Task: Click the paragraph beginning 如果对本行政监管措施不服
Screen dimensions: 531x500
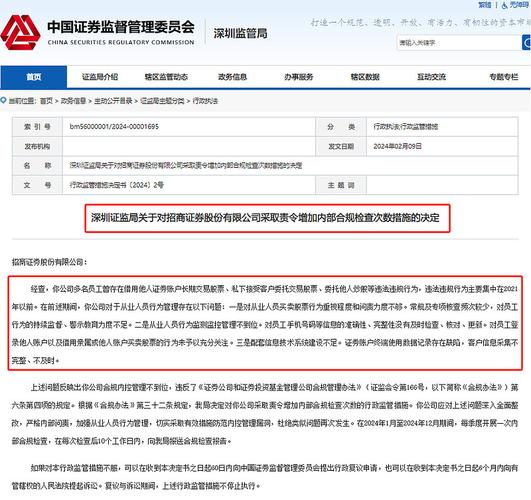Action: click(x=265, y=477)
